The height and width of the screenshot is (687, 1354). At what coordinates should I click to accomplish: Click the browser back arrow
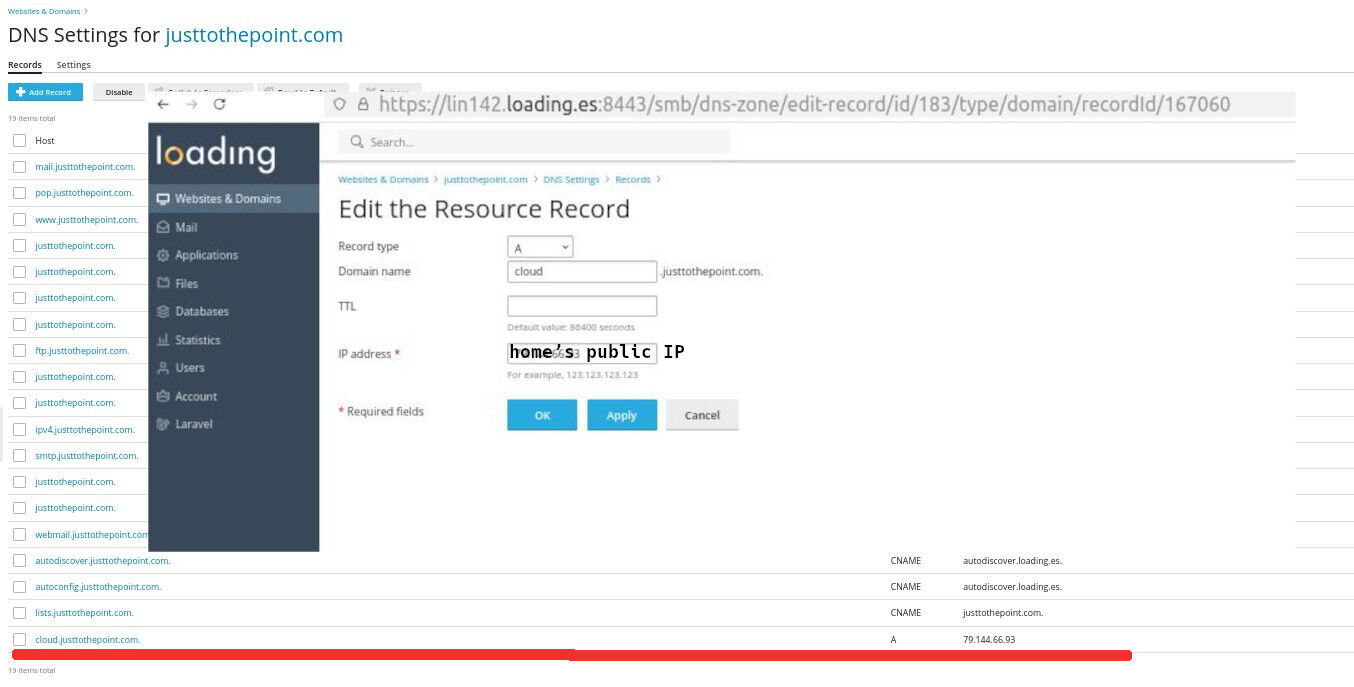163,104
